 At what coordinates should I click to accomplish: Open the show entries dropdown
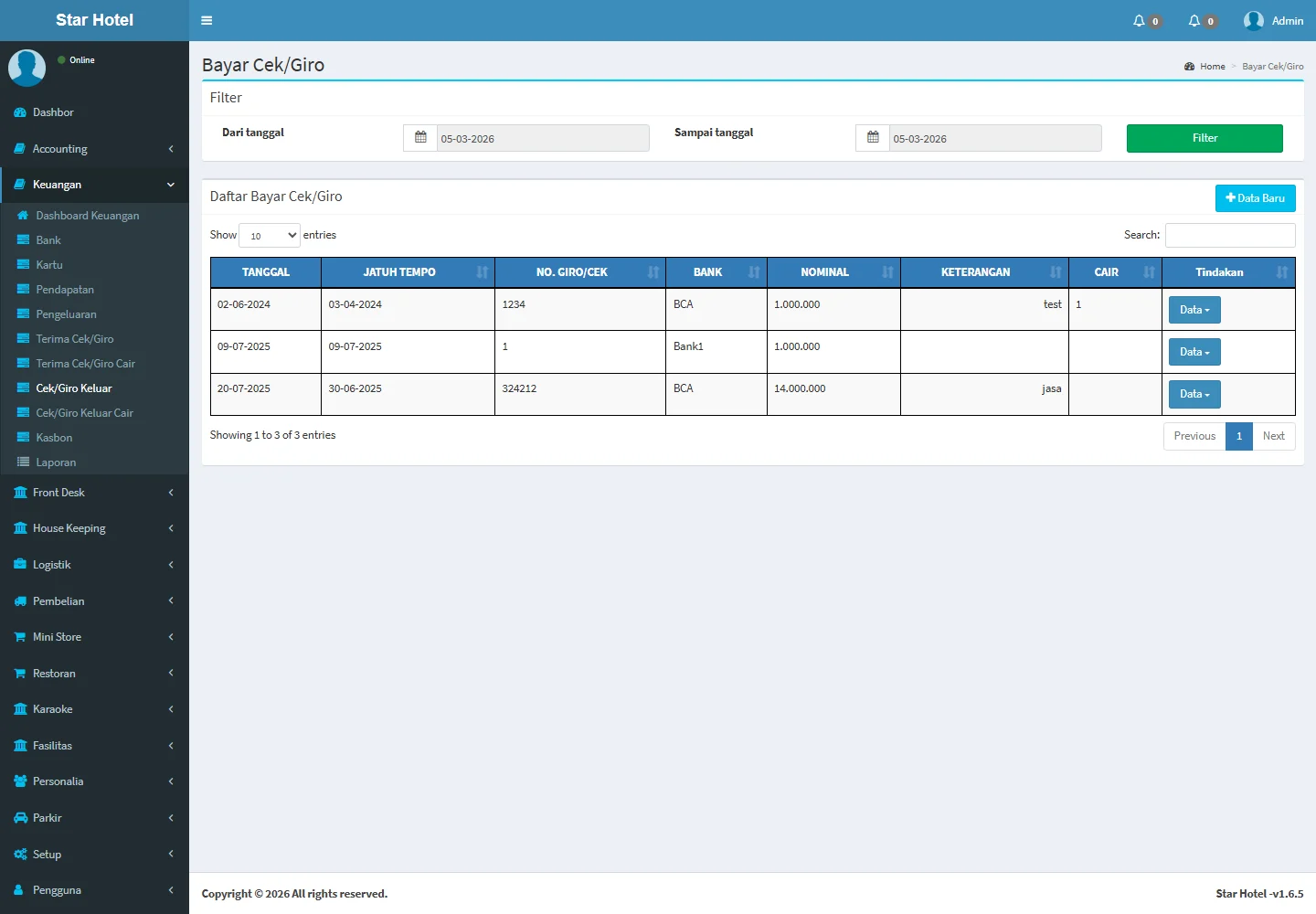(x=270, y=236)
